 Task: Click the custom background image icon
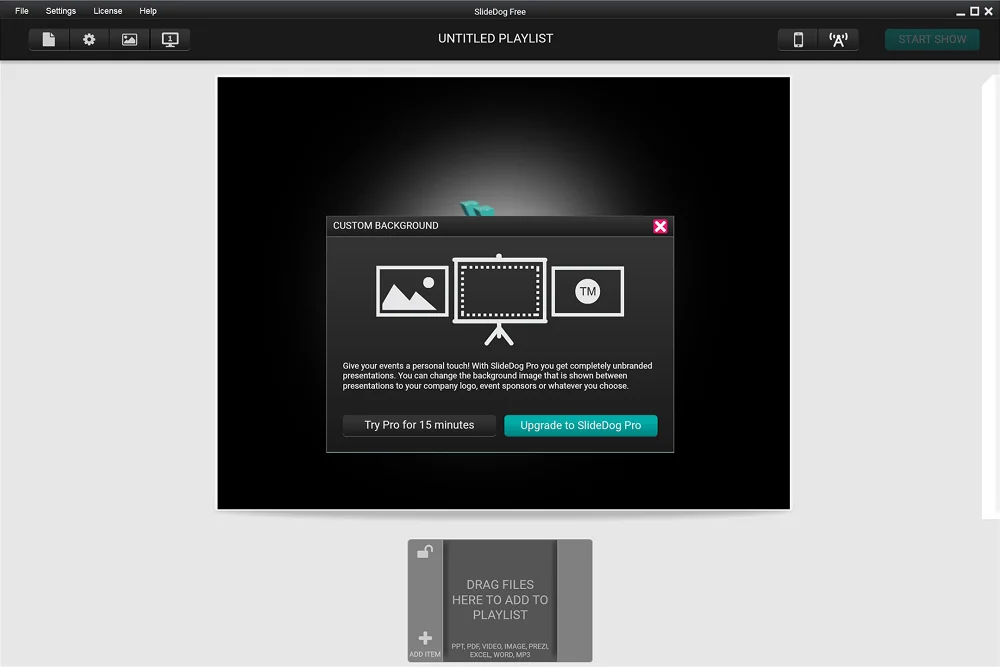coord(129,40)
